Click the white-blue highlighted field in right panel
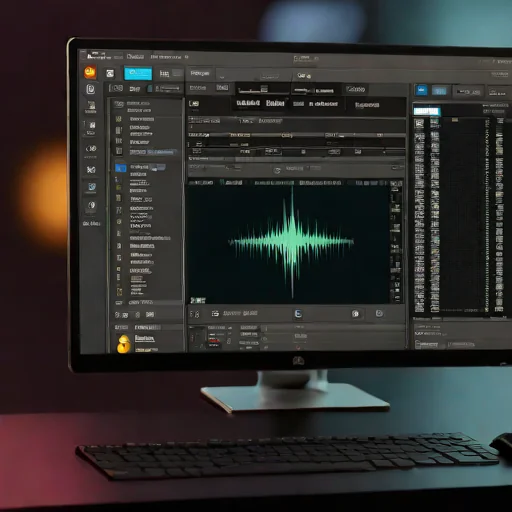 (427, 111)
